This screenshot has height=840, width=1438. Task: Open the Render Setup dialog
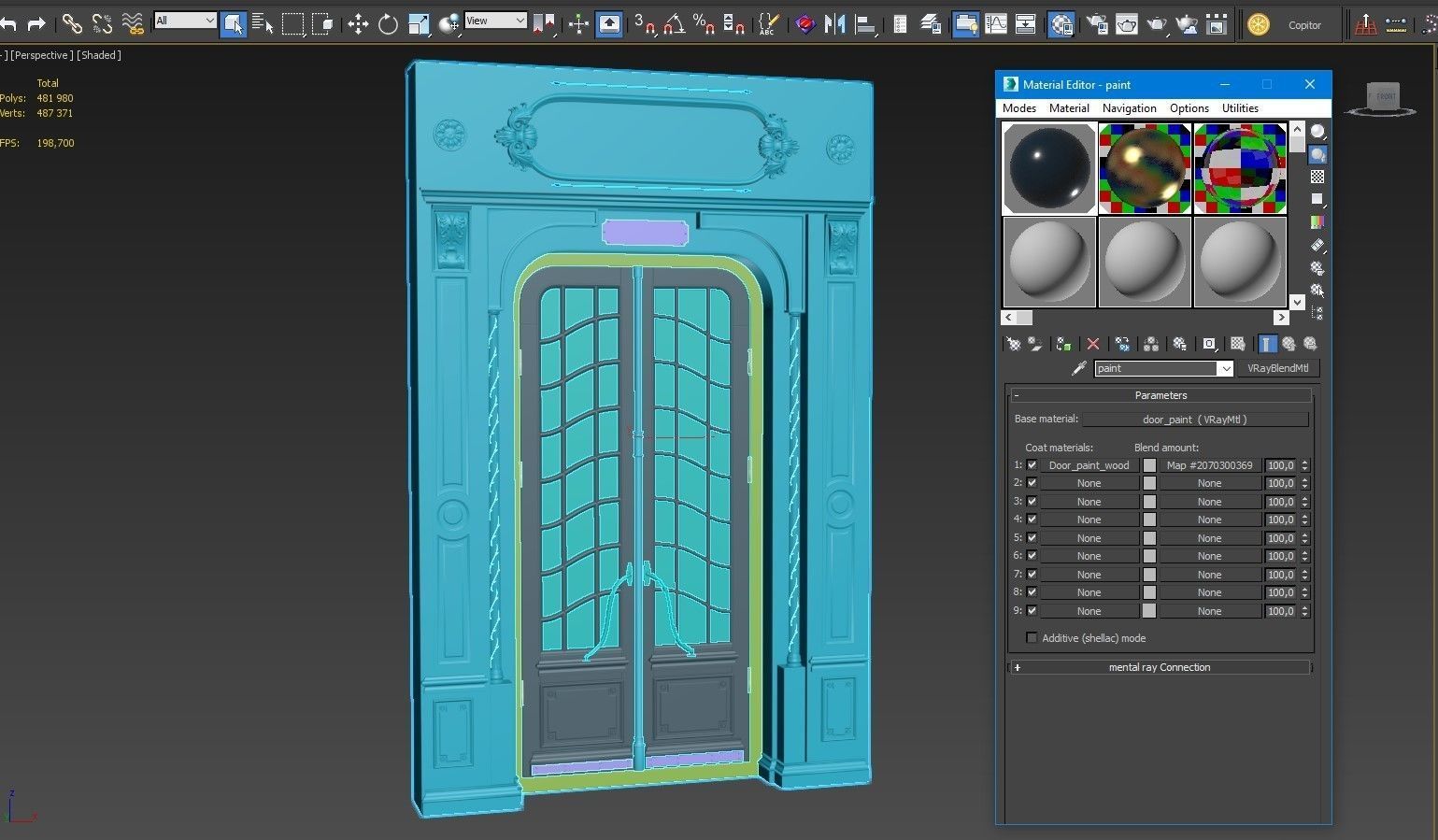tap(1097, 24)
